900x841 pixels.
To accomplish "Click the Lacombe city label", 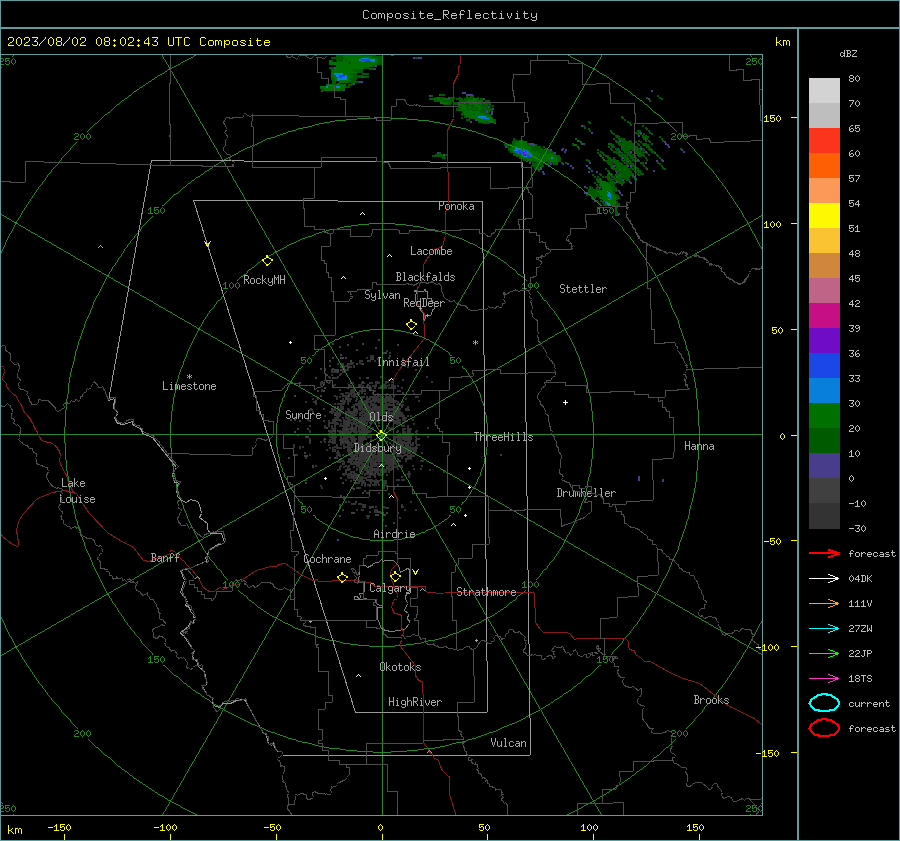I will tap(431, 251).
